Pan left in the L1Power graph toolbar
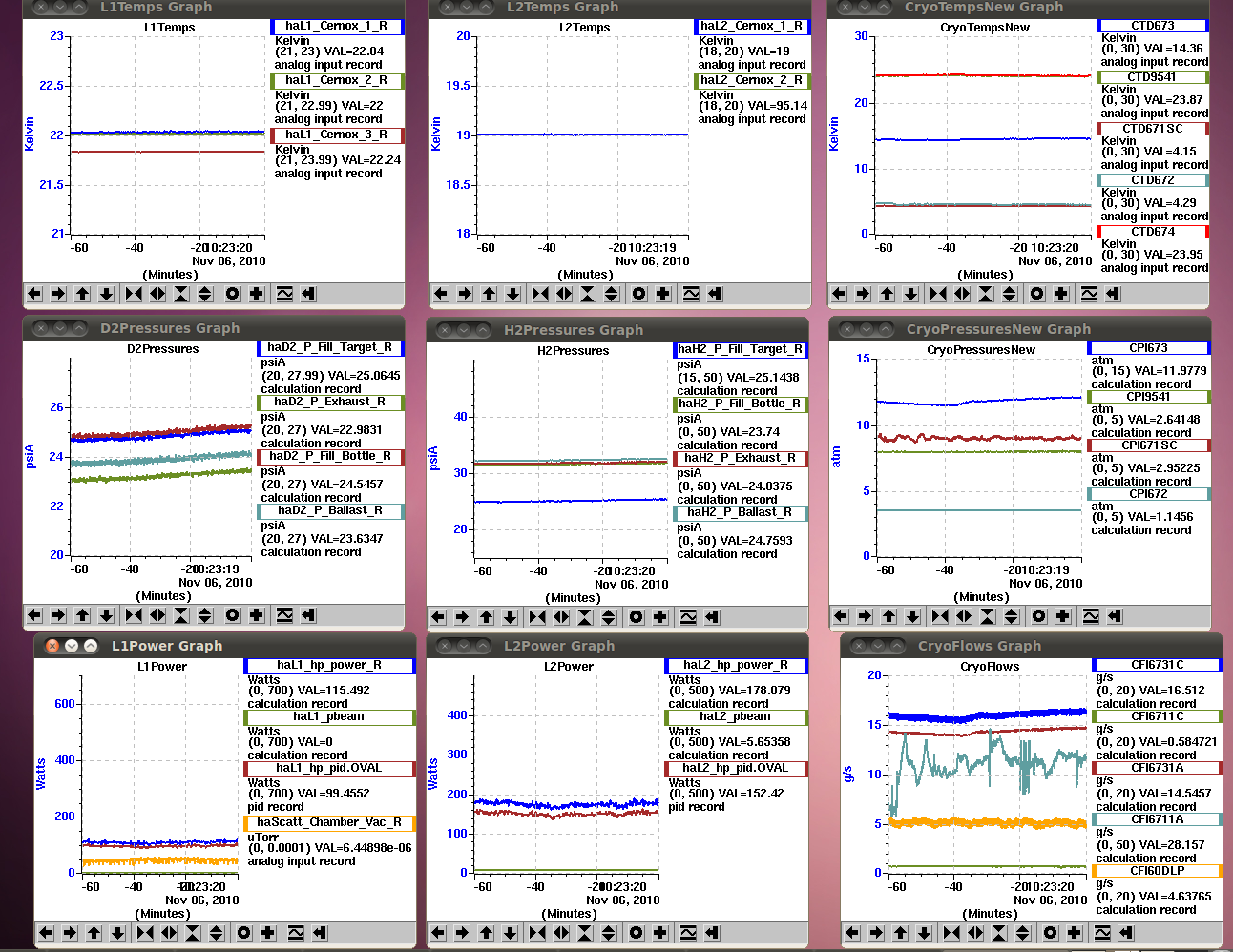 coord(46,932)
